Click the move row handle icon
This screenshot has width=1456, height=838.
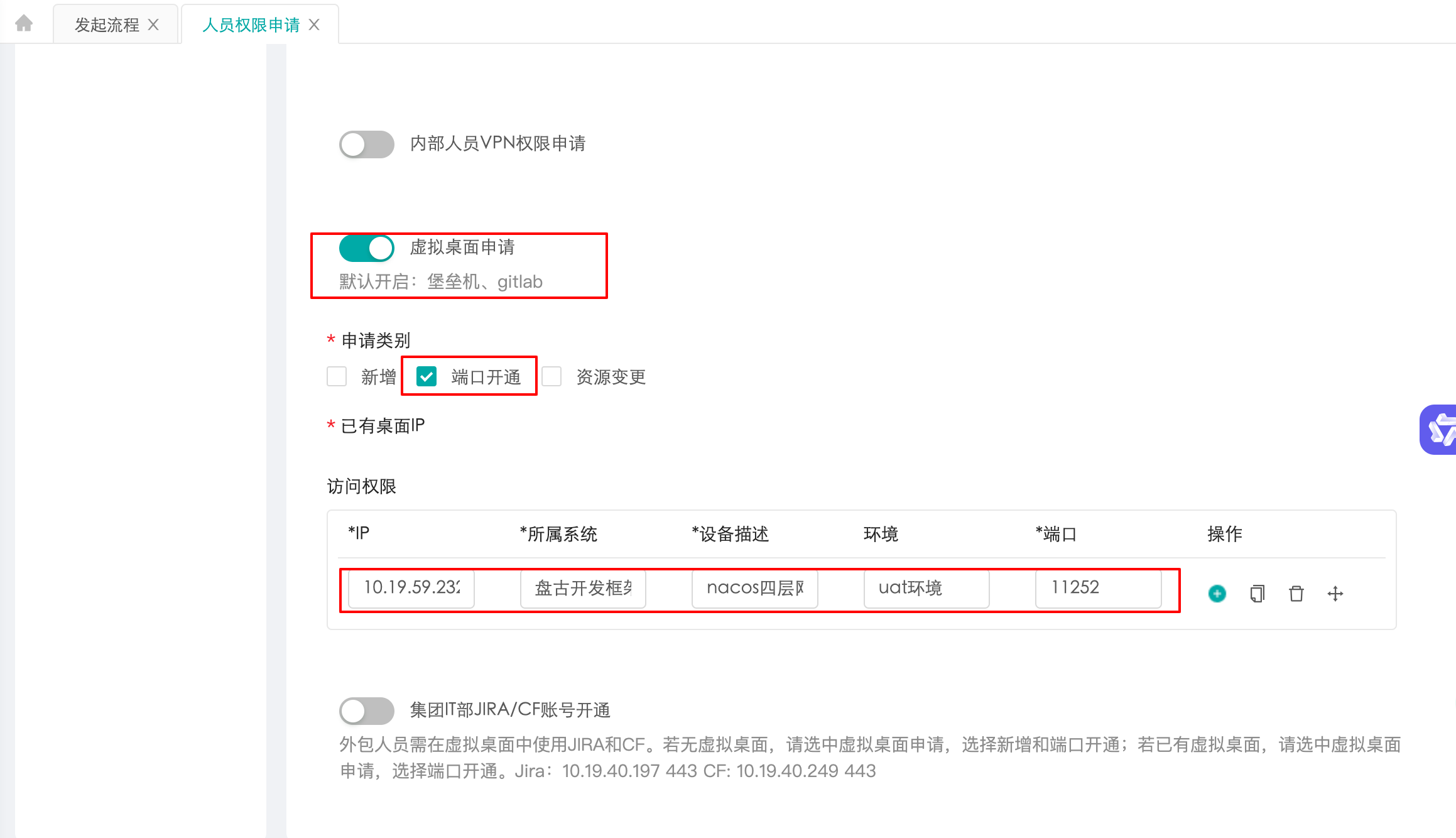coord(1335,593)
